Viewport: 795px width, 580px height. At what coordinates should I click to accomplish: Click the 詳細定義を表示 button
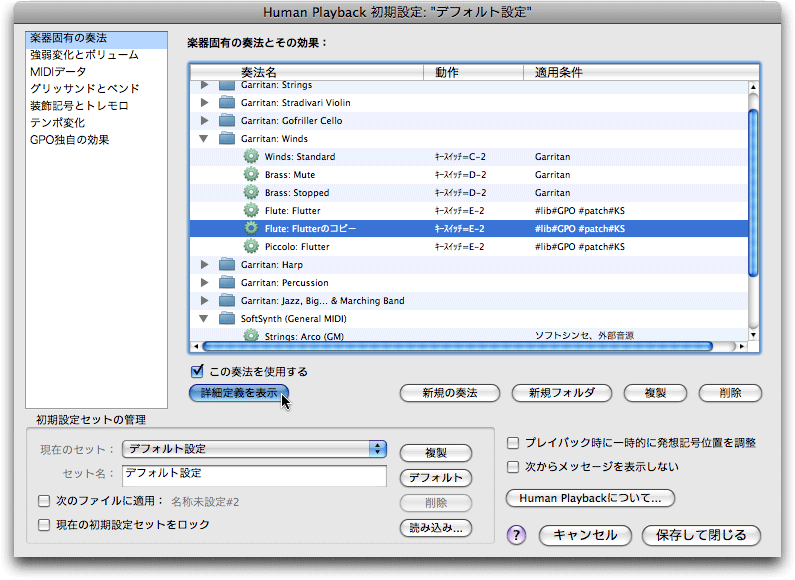pyautogui.click(x=239, y=393)
